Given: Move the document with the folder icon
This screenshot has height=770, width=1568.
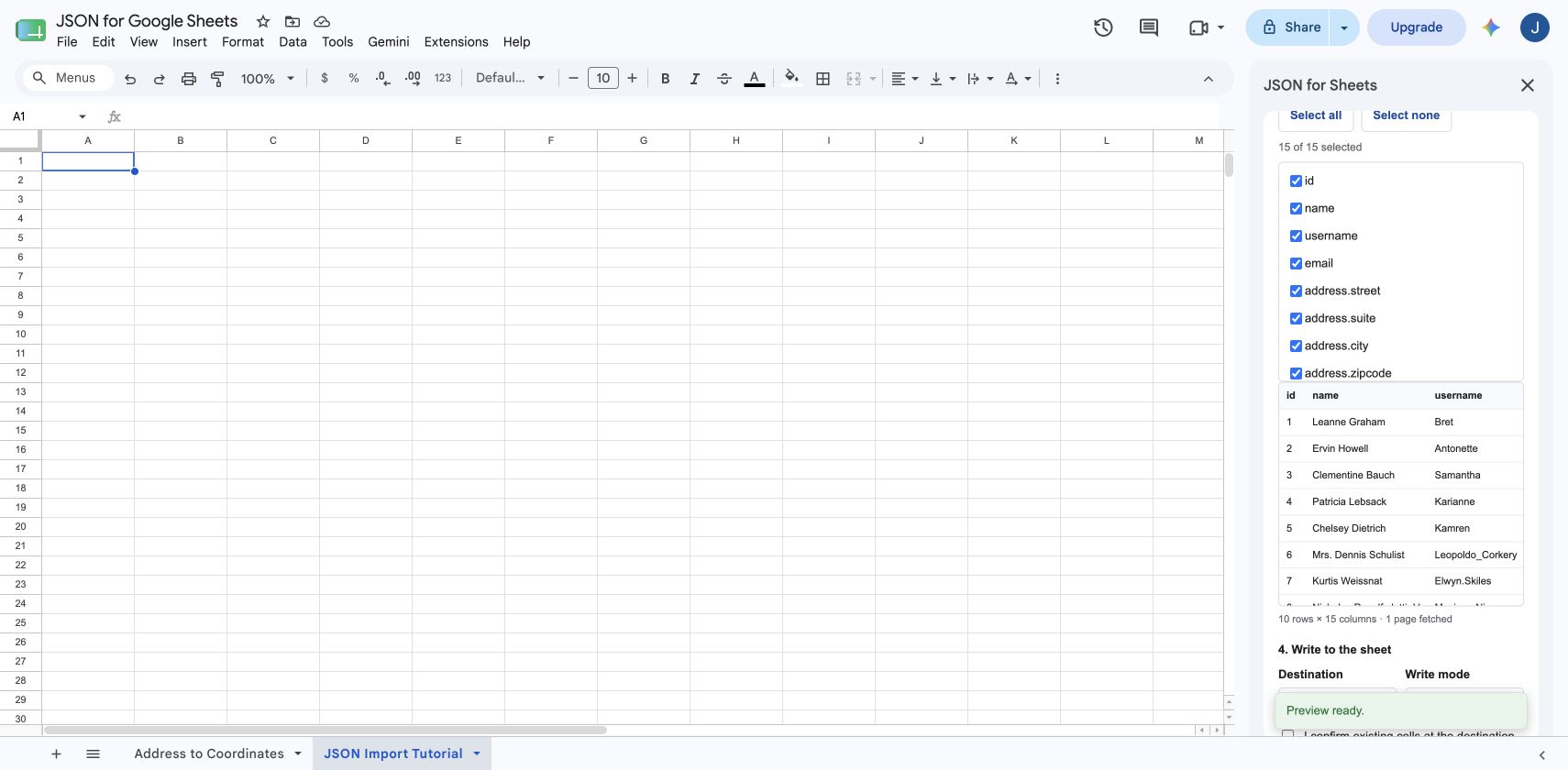Looking at the screenshot, I should click(x=293, y=21).
